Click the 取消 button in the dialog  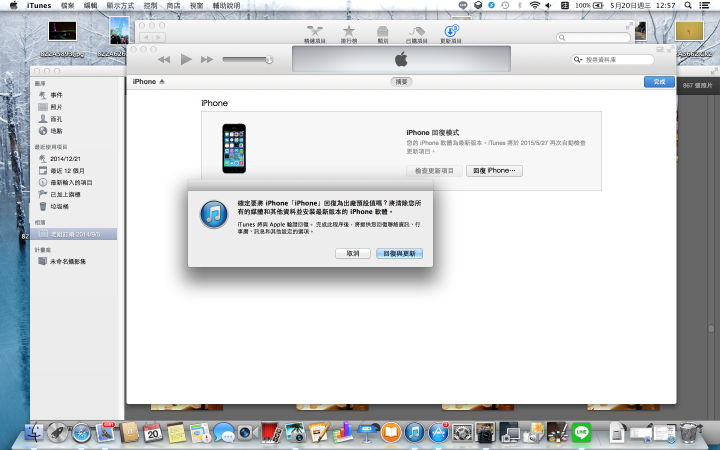353,253
